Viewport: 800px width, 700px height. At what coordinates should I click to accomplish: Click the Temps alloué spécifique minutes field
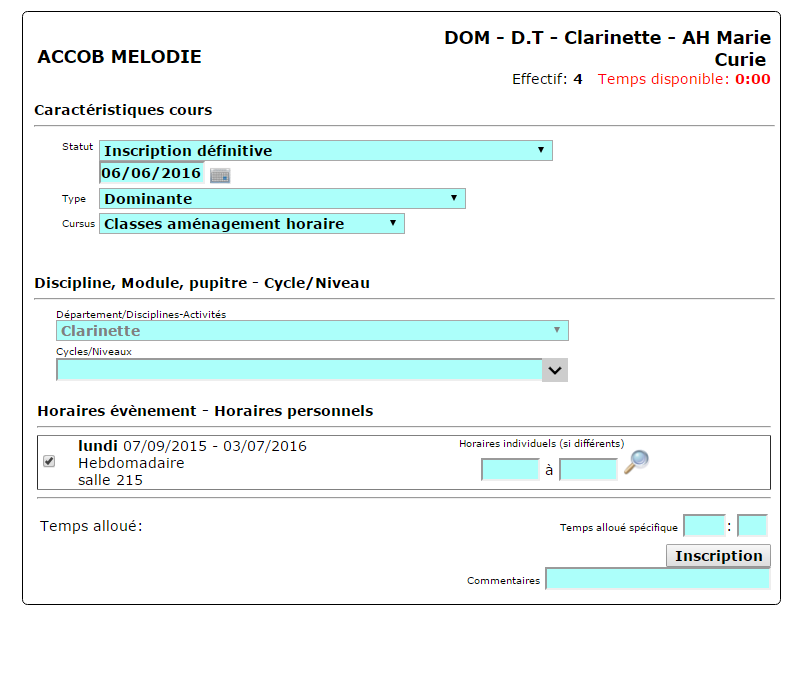(752, 526)
